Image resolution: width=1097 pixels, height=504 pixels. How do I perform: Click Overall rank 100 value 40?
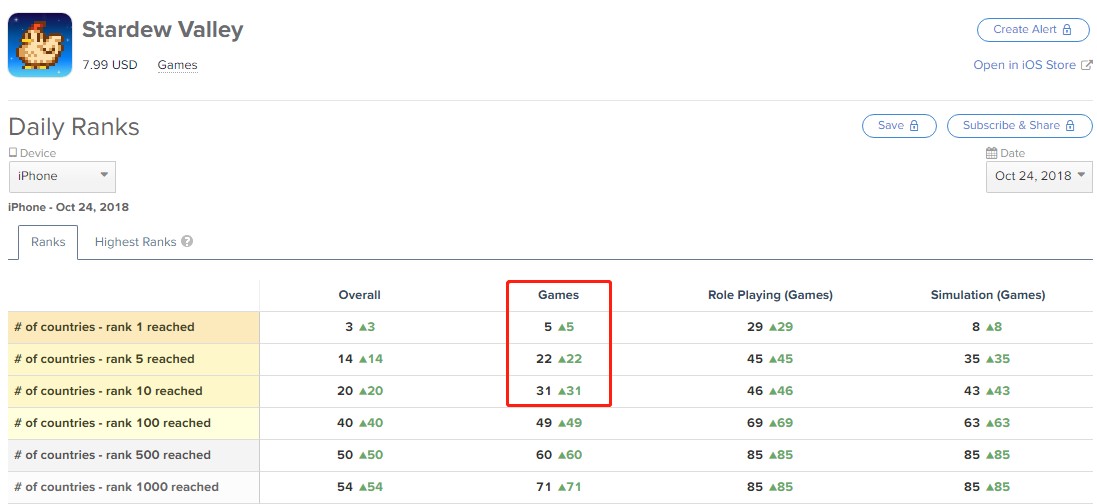[345, 423]
